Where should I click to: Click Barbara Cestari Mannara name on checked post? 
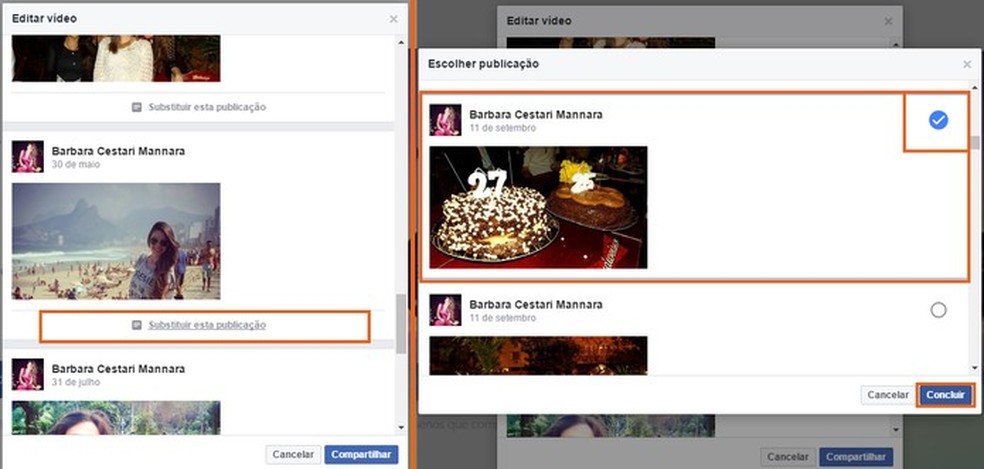click(x=536, y=114)
